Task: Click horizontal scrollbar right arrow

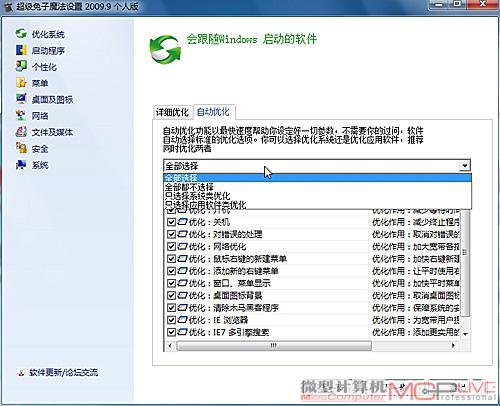Action: [453, 346]
